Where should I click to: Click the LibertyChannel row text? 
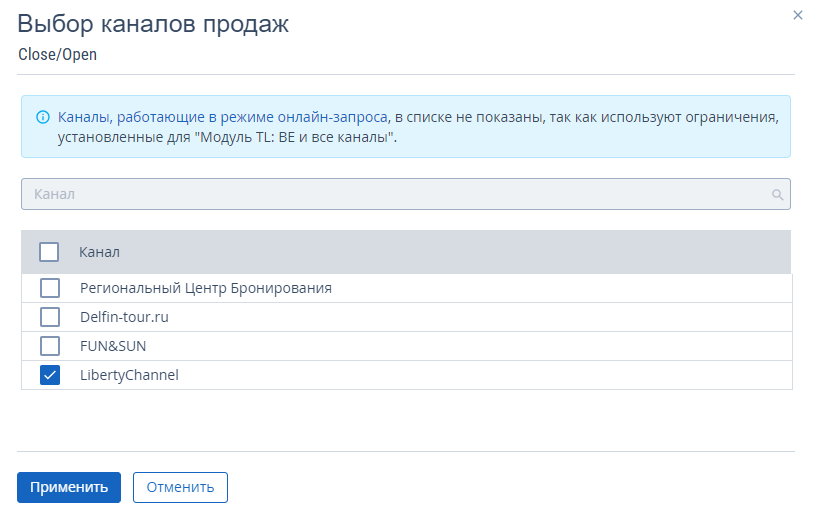pos(129,375)
